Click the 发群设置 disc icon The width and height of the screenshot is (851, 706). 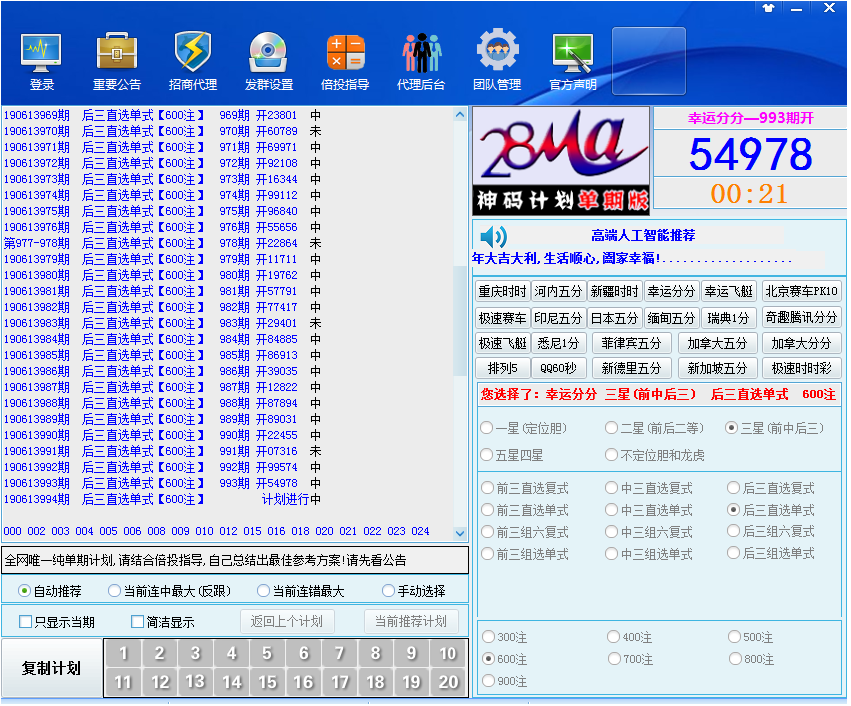[269, 52]
